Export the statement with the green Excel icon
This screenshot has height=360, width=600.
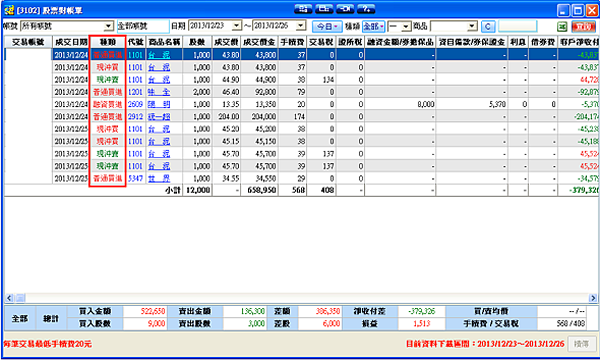tap(562, 26)
